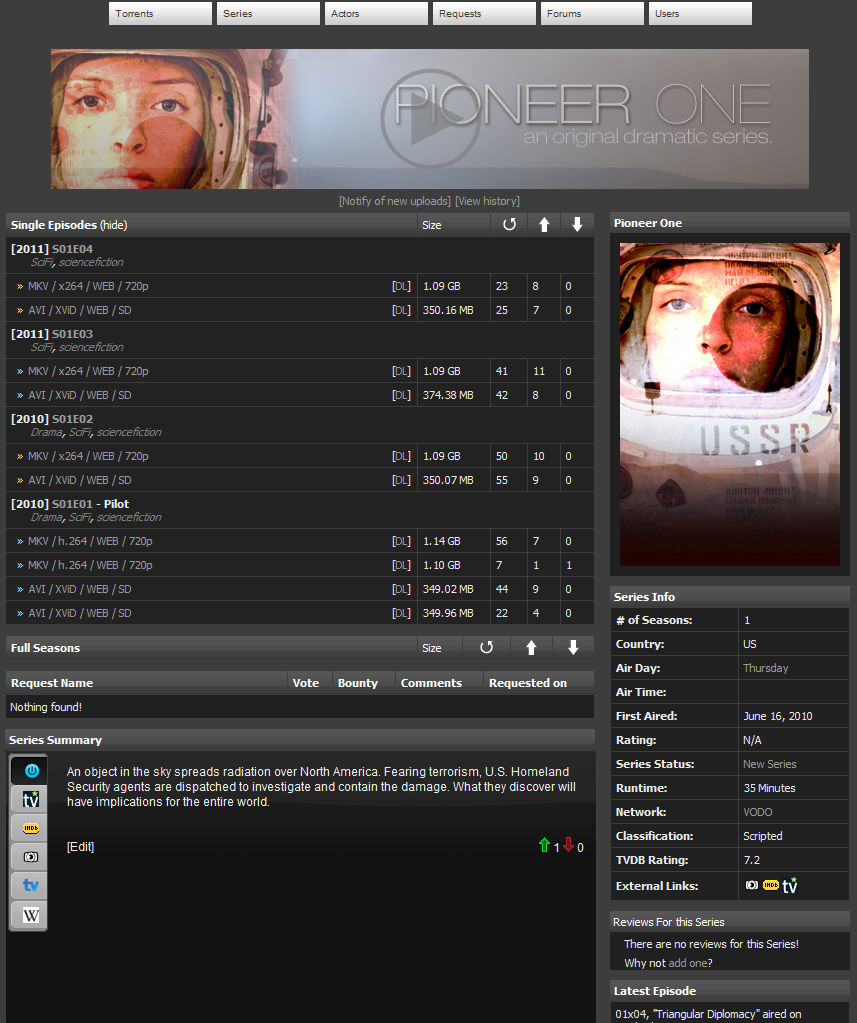The width and height of the screenshot is (857, 1023).
Task: Sort single episodes by snatched count icon
Action: coord(509,224)
